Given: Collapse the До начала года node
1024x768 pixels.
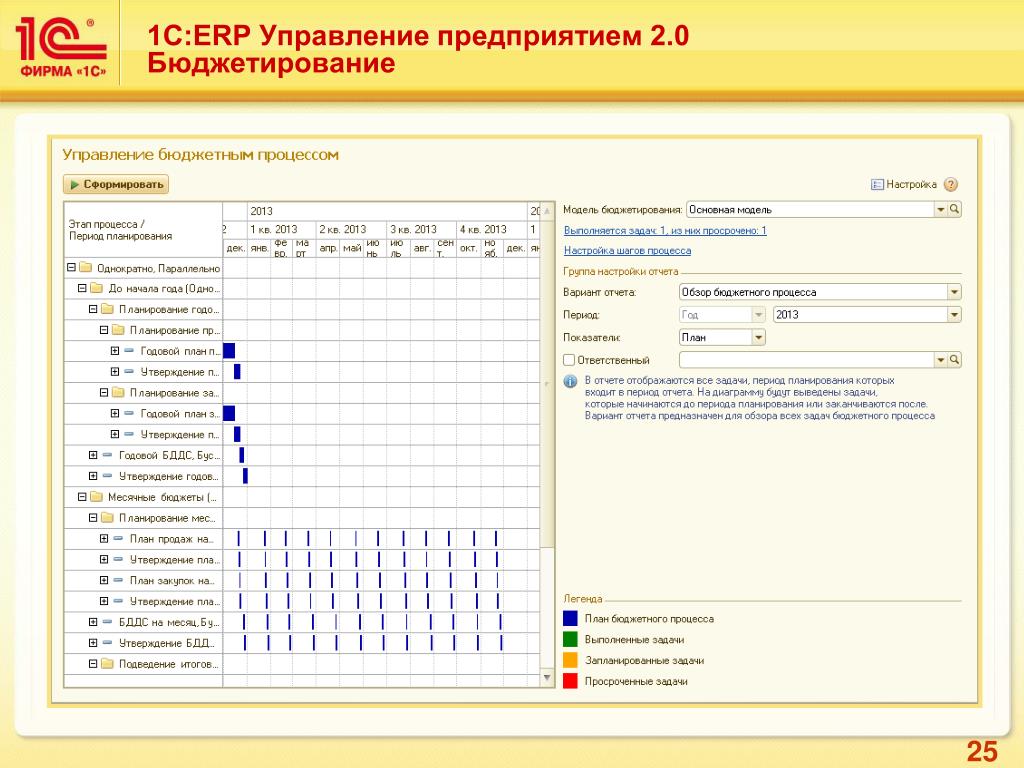Looking at the screenshot, I should pos(82,288).
